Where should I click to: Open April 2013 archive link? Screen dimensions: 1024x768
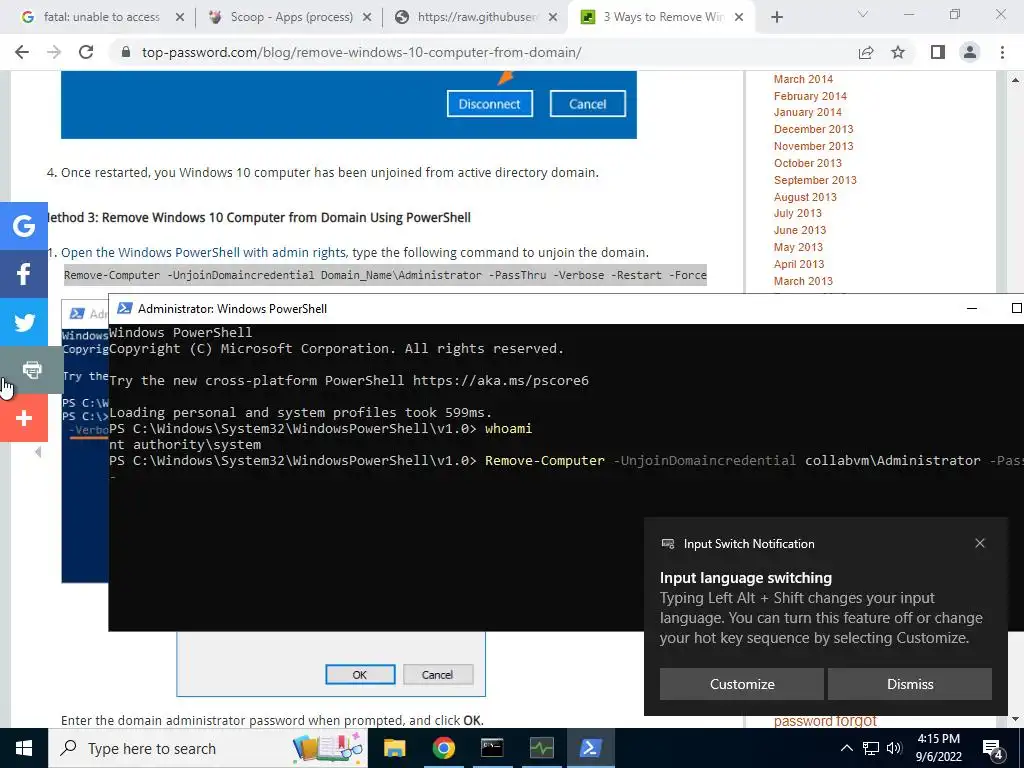[x=799, y=264]
